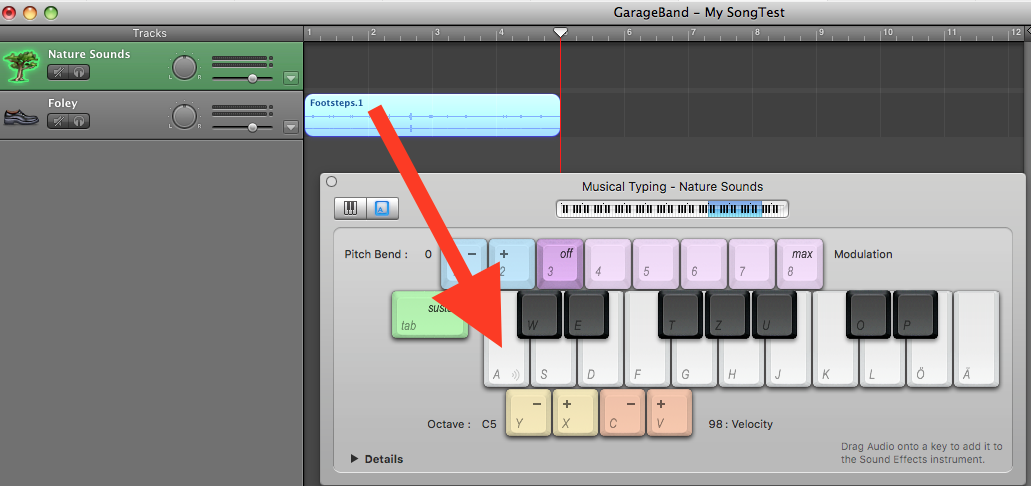Viewport: 1031px width, 486px height.
Task: Adjust the Nature Sounds volume slider handle
Action: point(252,78)
